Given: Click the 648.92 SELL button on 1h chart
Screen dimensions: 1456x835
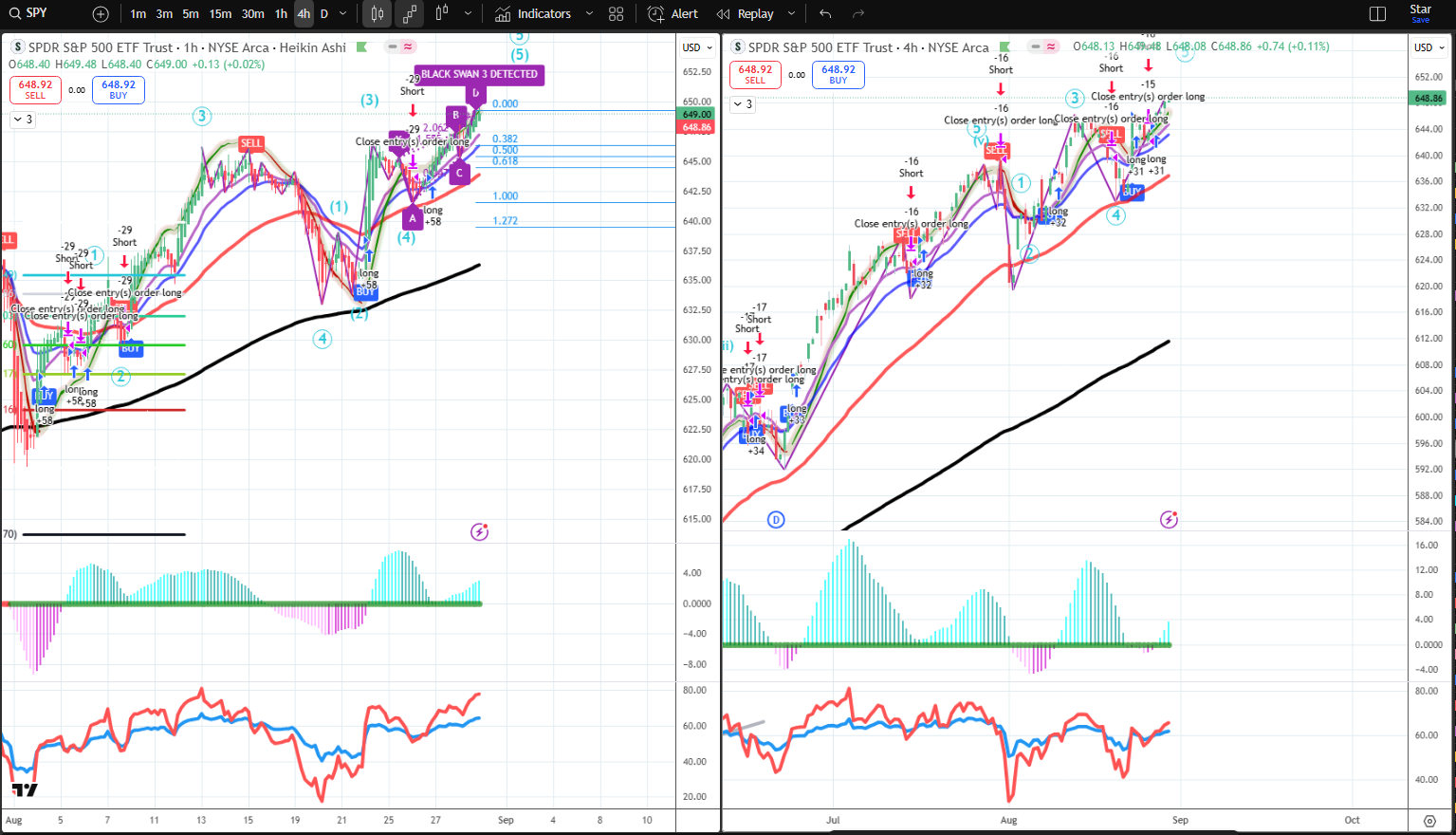Looking at the screenshot, I should (x=35, y=89).
